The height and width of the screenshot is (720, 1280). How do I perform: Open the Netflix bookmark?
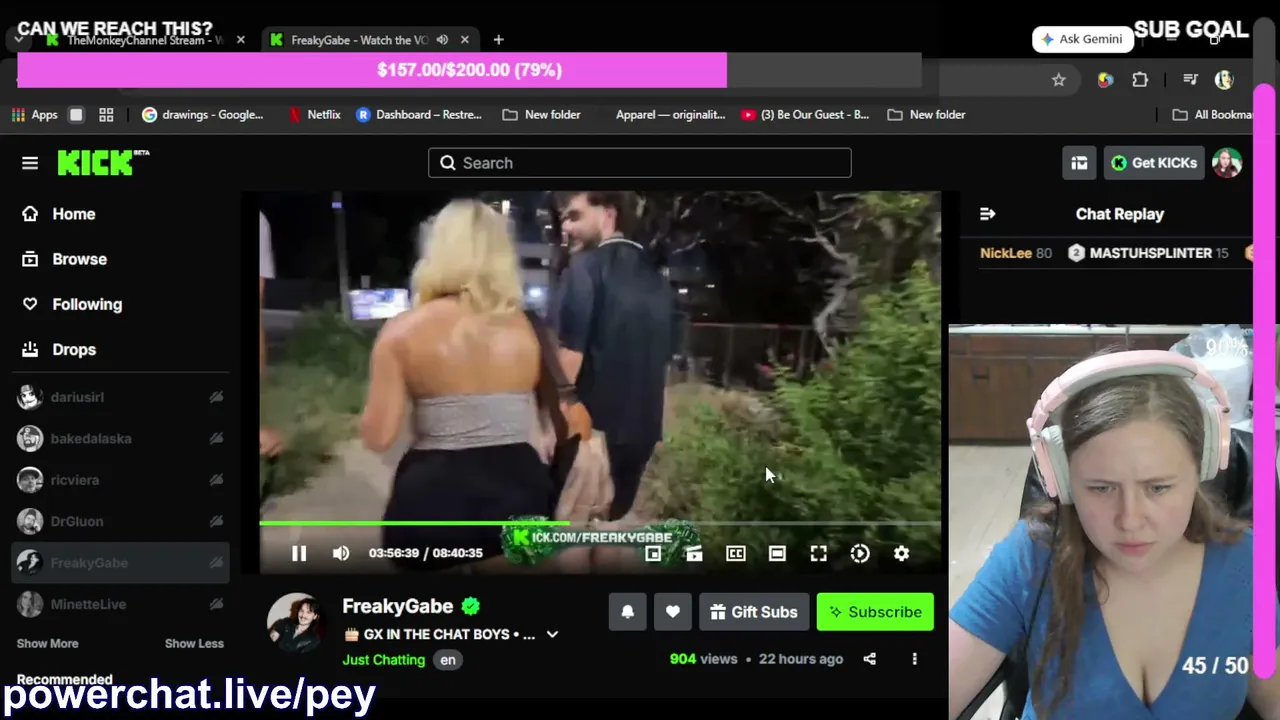(314, 115)
